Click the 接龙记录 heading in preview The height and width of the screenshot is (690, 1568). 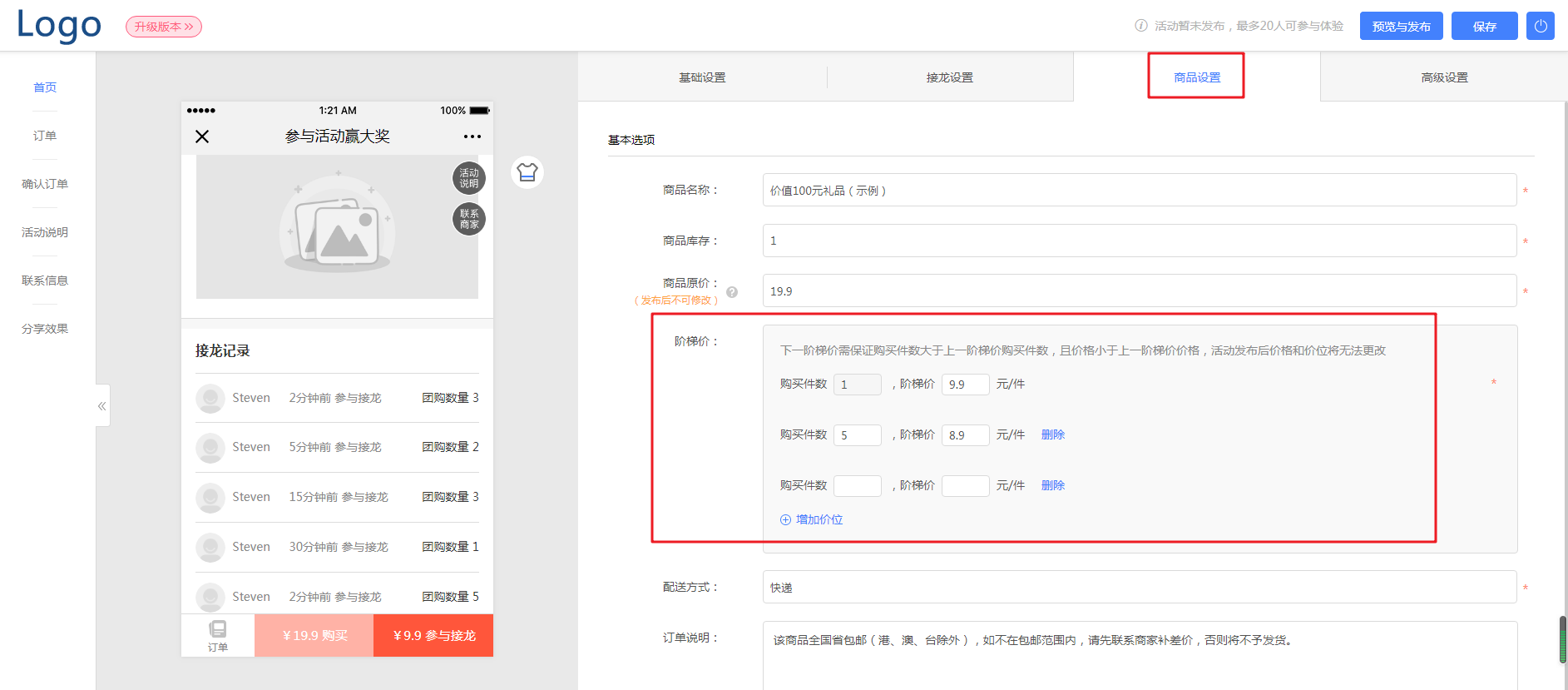click(223, 350)
